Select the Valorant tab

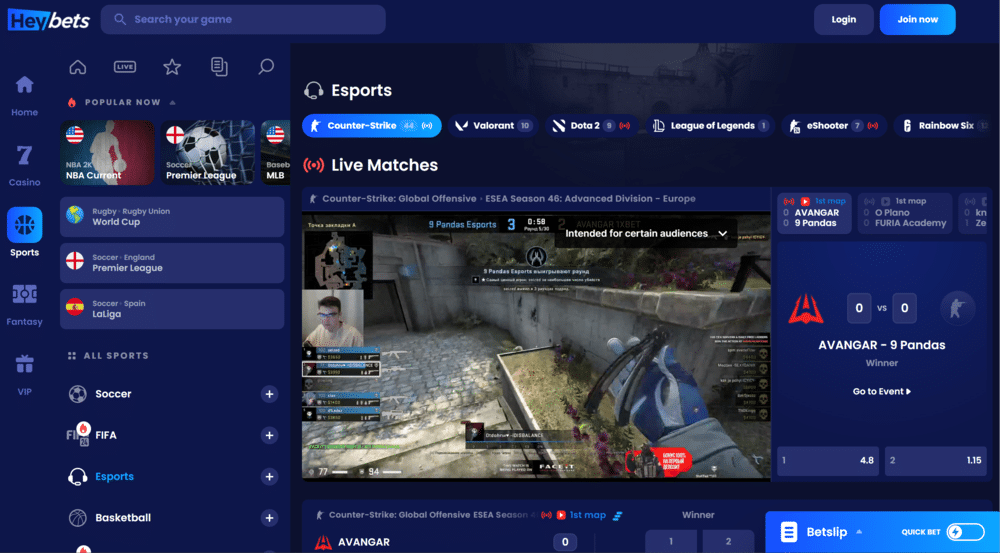492,126
